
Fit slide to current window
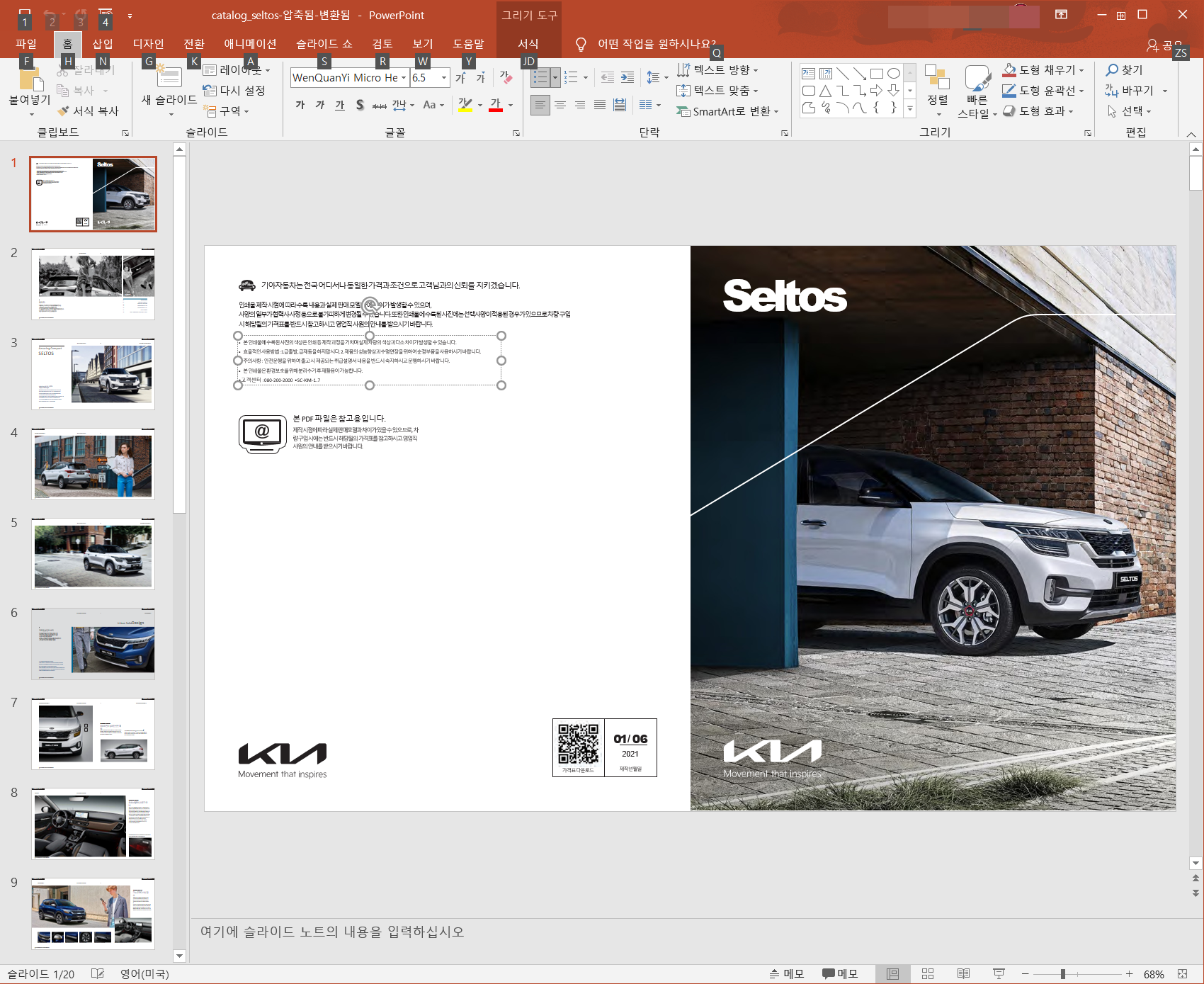[x=1182, y=974]
